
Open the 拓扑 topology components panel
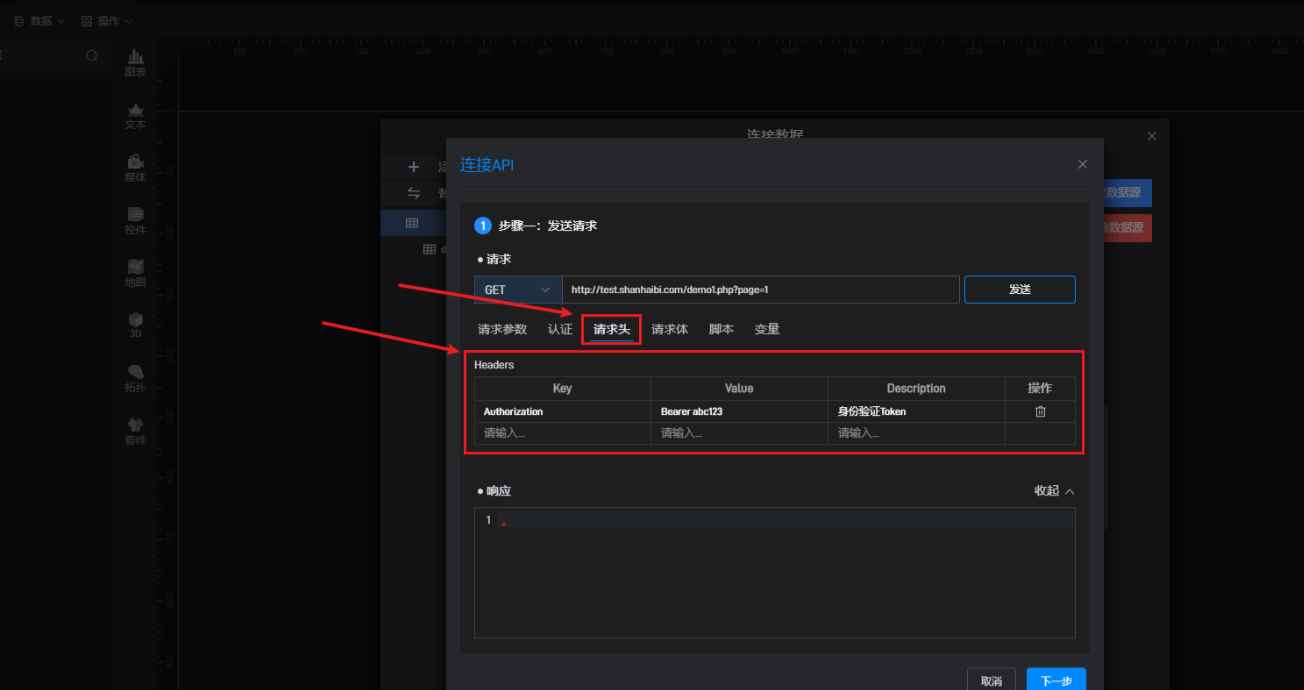135,378
